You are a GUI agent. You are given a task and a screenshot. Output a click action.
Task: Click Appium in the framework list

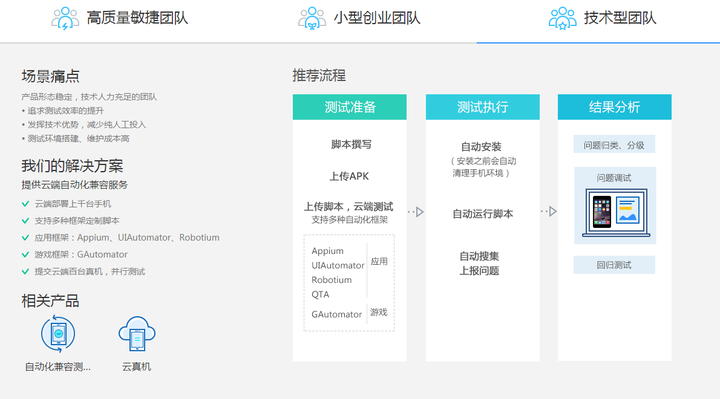point(327,251)
